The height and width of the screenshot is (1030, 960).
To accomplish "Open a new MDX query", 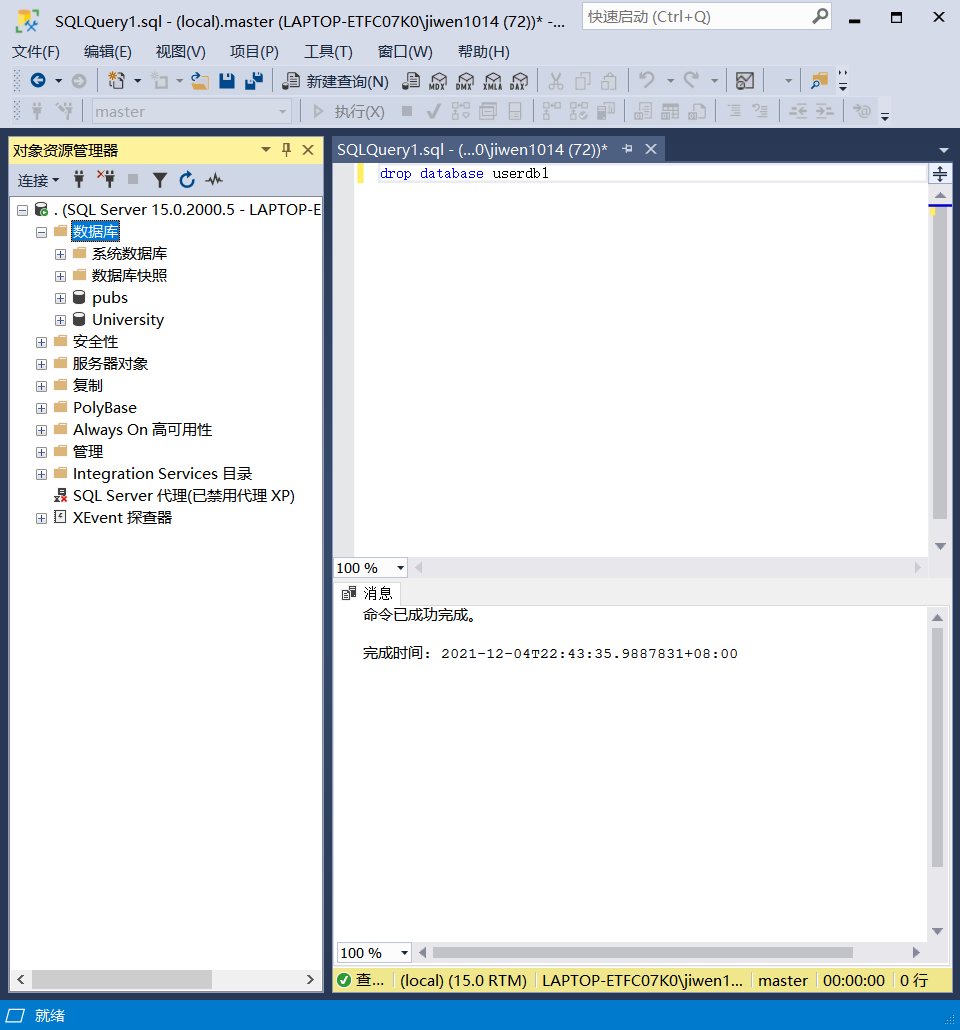I will (438, 81).
